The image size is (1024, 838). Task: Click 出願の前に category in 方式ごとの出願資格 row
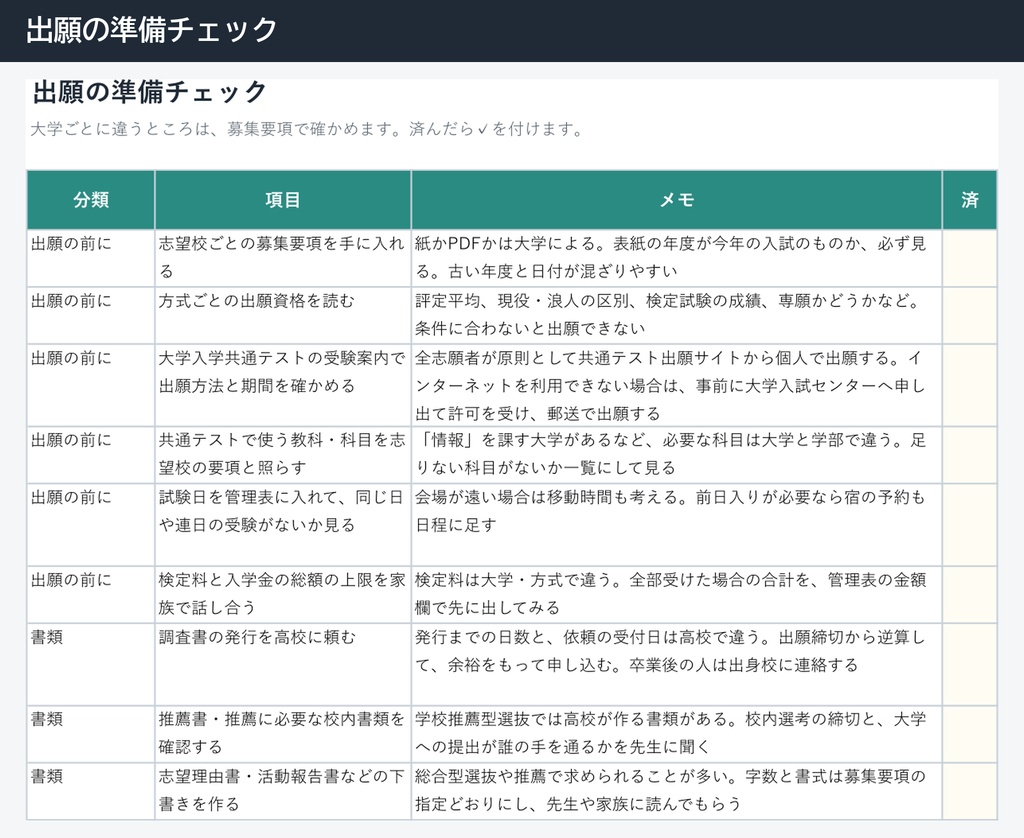coord(91,315)
